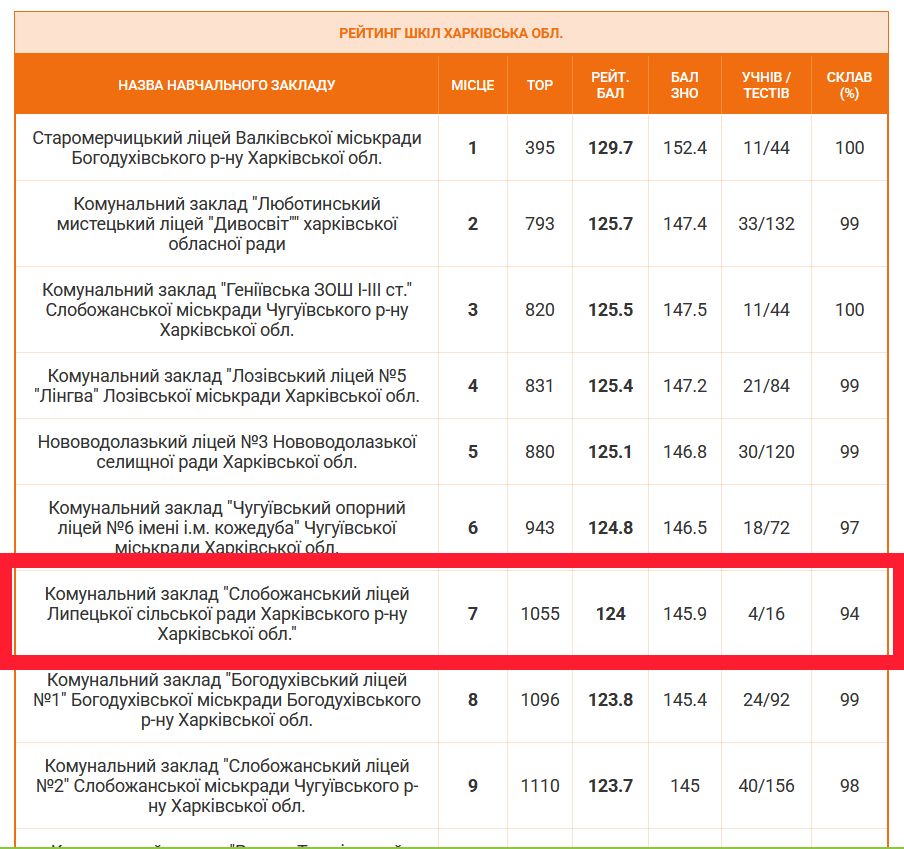Click the 'Учнів / тестів' column header

pyautogui.click(x=766, y=85)
